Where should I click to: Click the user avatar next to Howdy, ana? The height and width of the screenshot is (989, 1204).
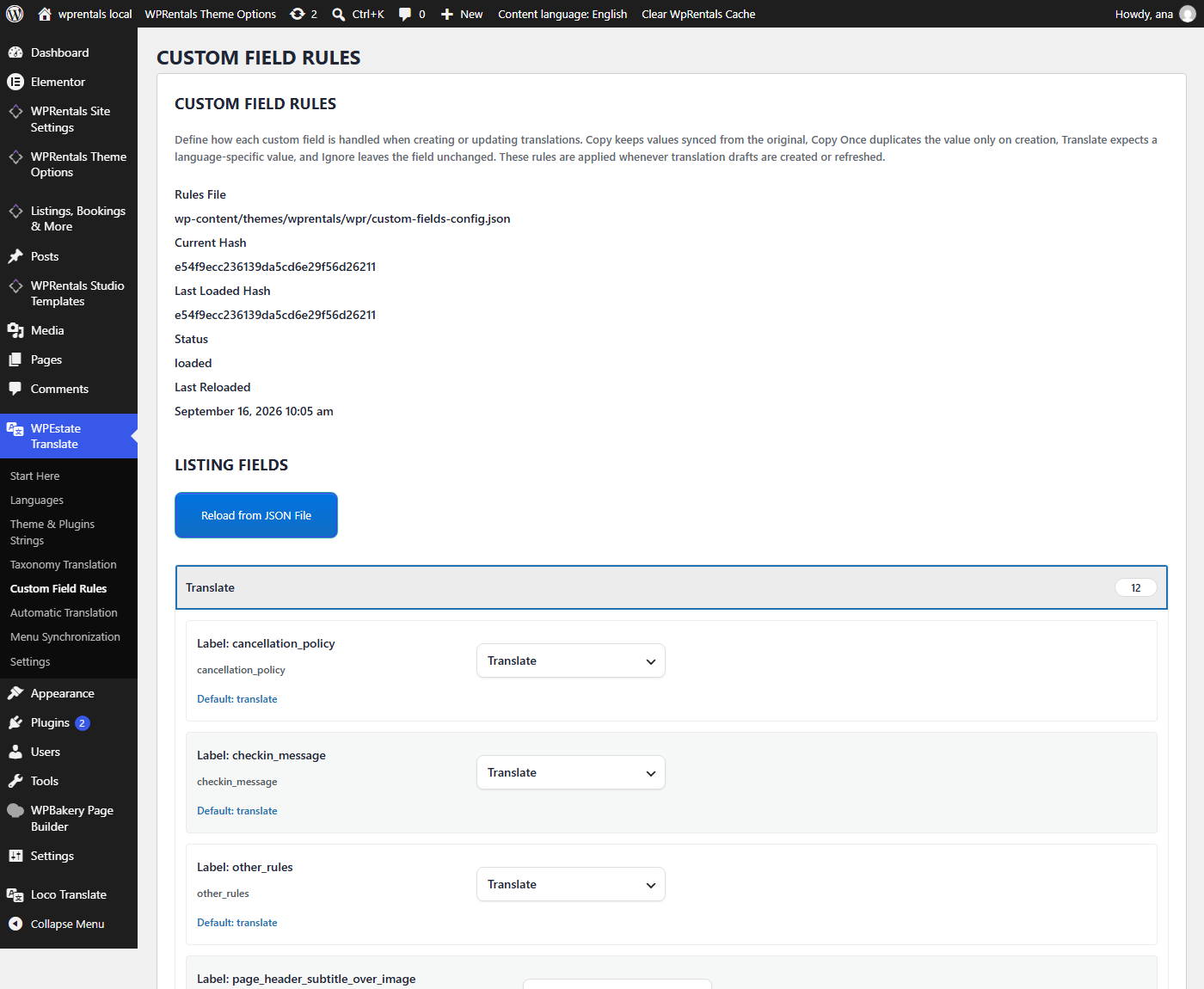pos(1188,14)
